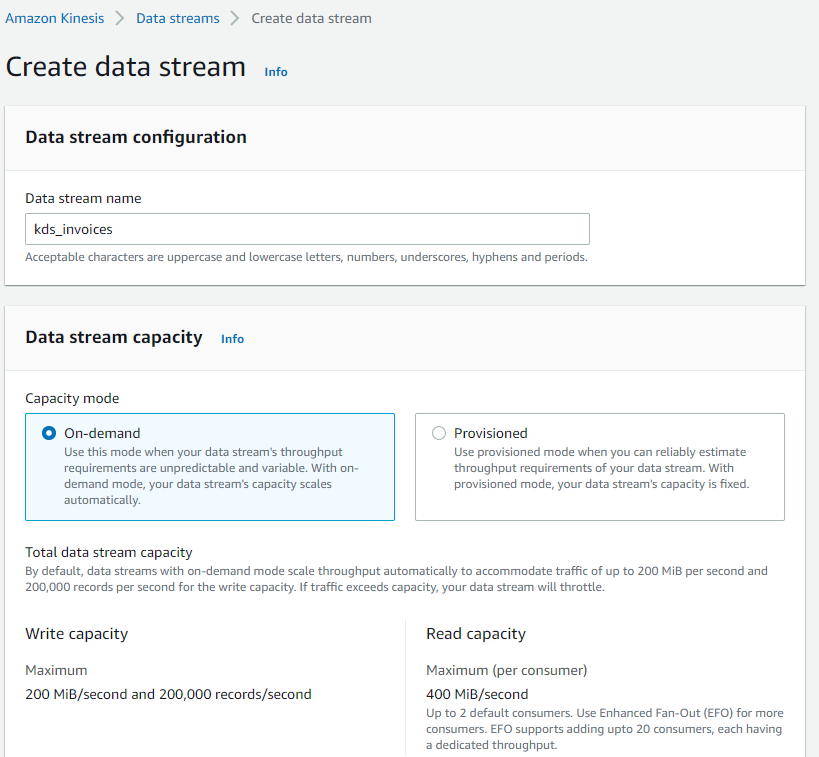Screen dimensions: 819x757
Task: Select the On-demand capacity mode radio button
Action: (x=49, y=433)
